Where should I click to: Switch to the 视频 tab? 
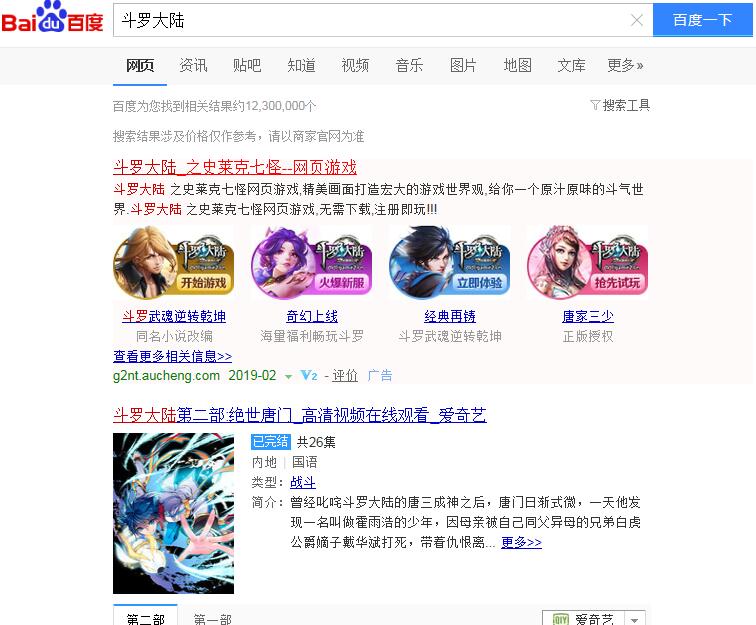click(355, 65)
